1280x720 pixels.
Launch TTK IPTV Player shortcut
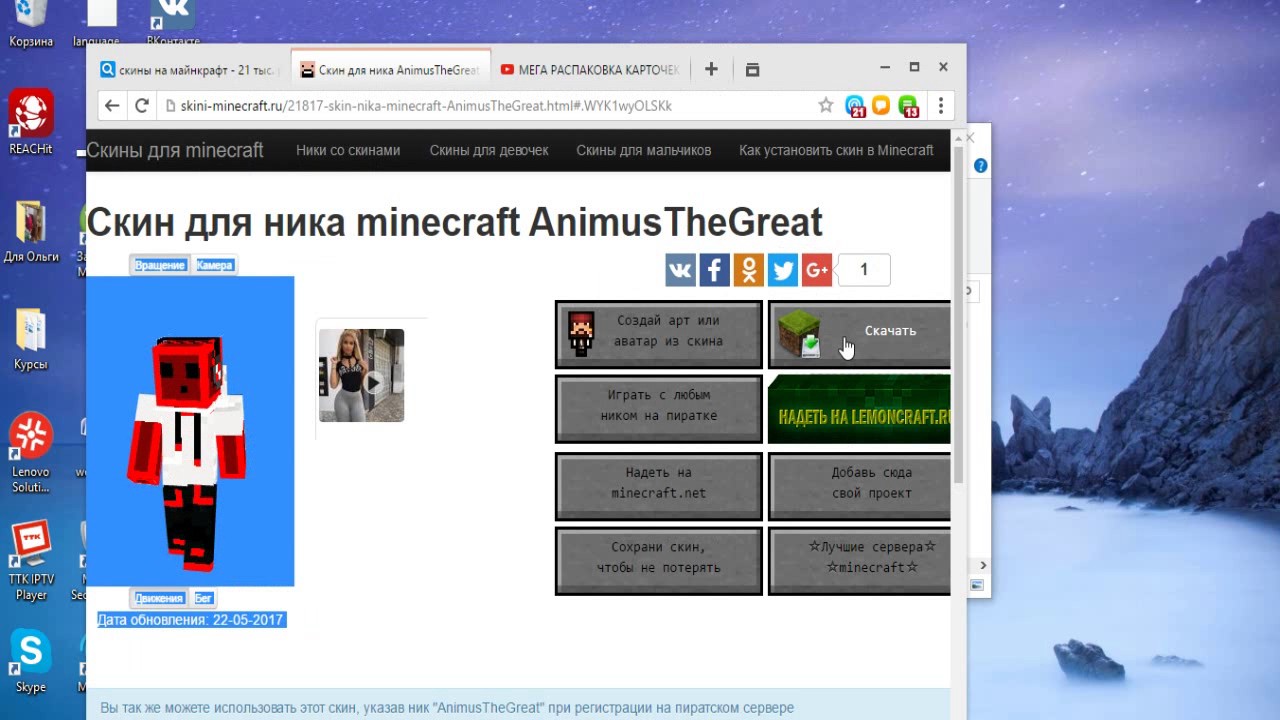point(31,561)
